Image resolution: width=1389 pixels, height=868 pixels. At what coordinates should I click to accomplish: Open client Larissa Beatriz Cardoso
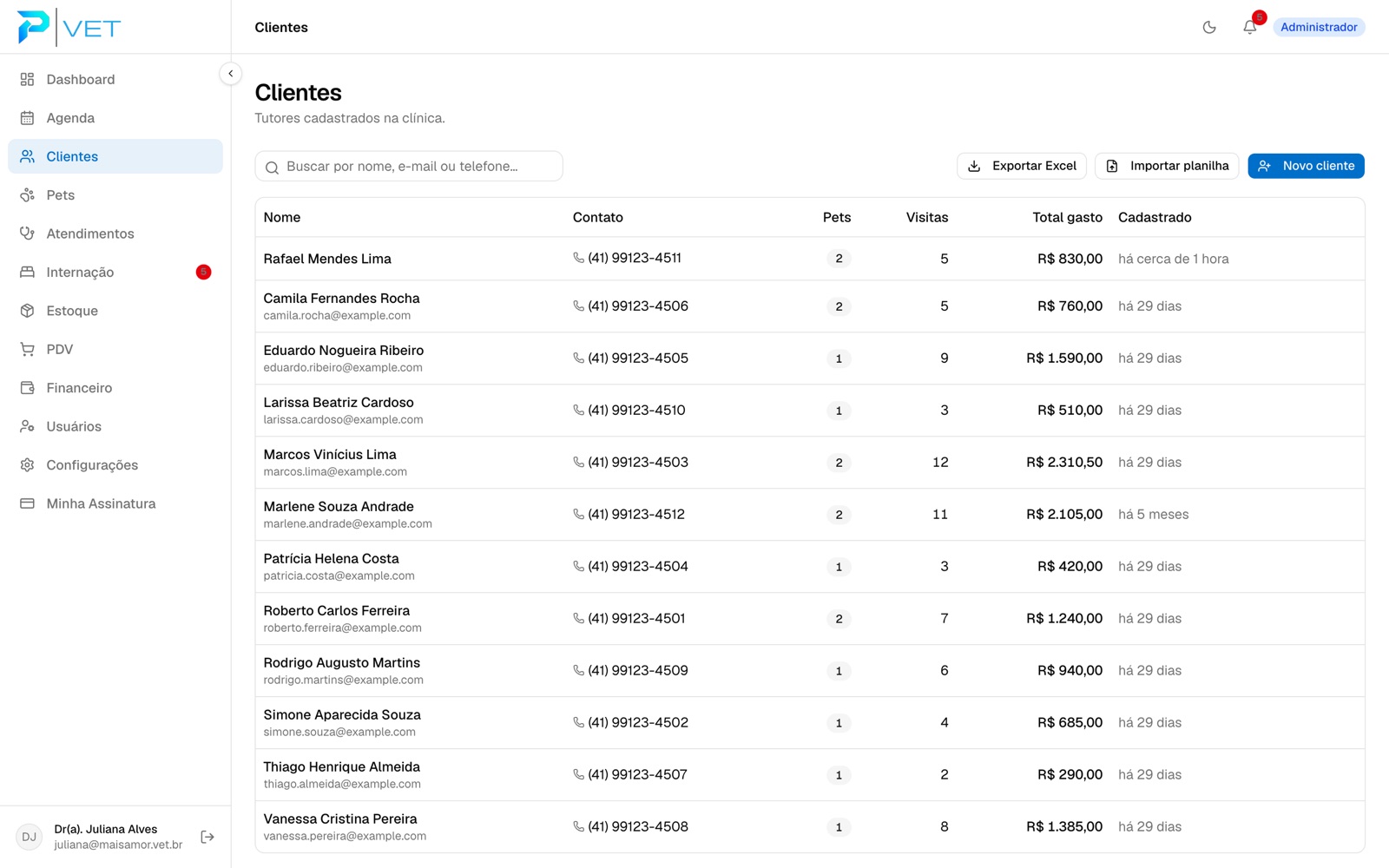tap(339, 403)
